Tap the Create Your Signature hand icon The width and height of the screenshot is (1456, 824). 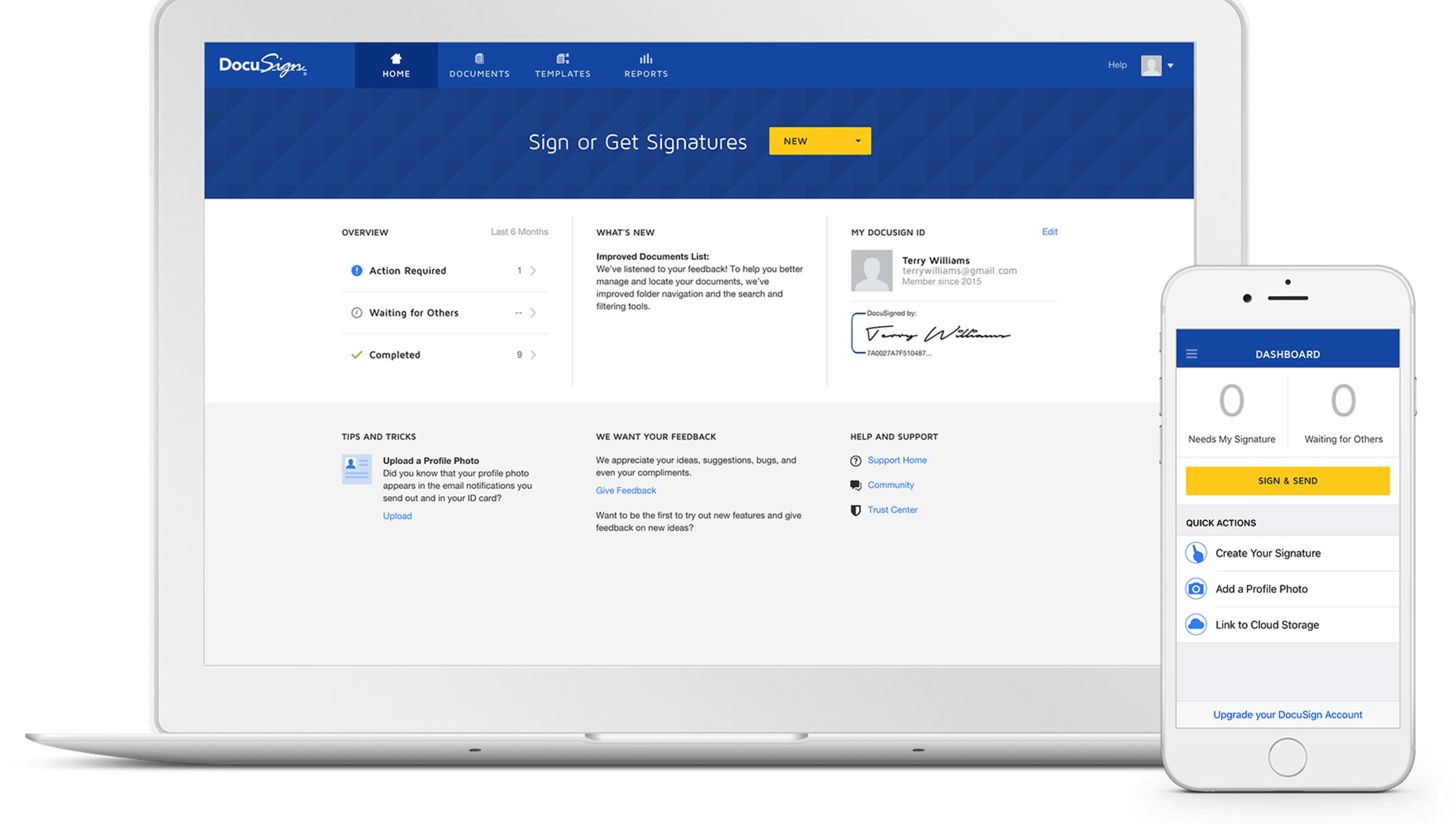pos(1196,553)
